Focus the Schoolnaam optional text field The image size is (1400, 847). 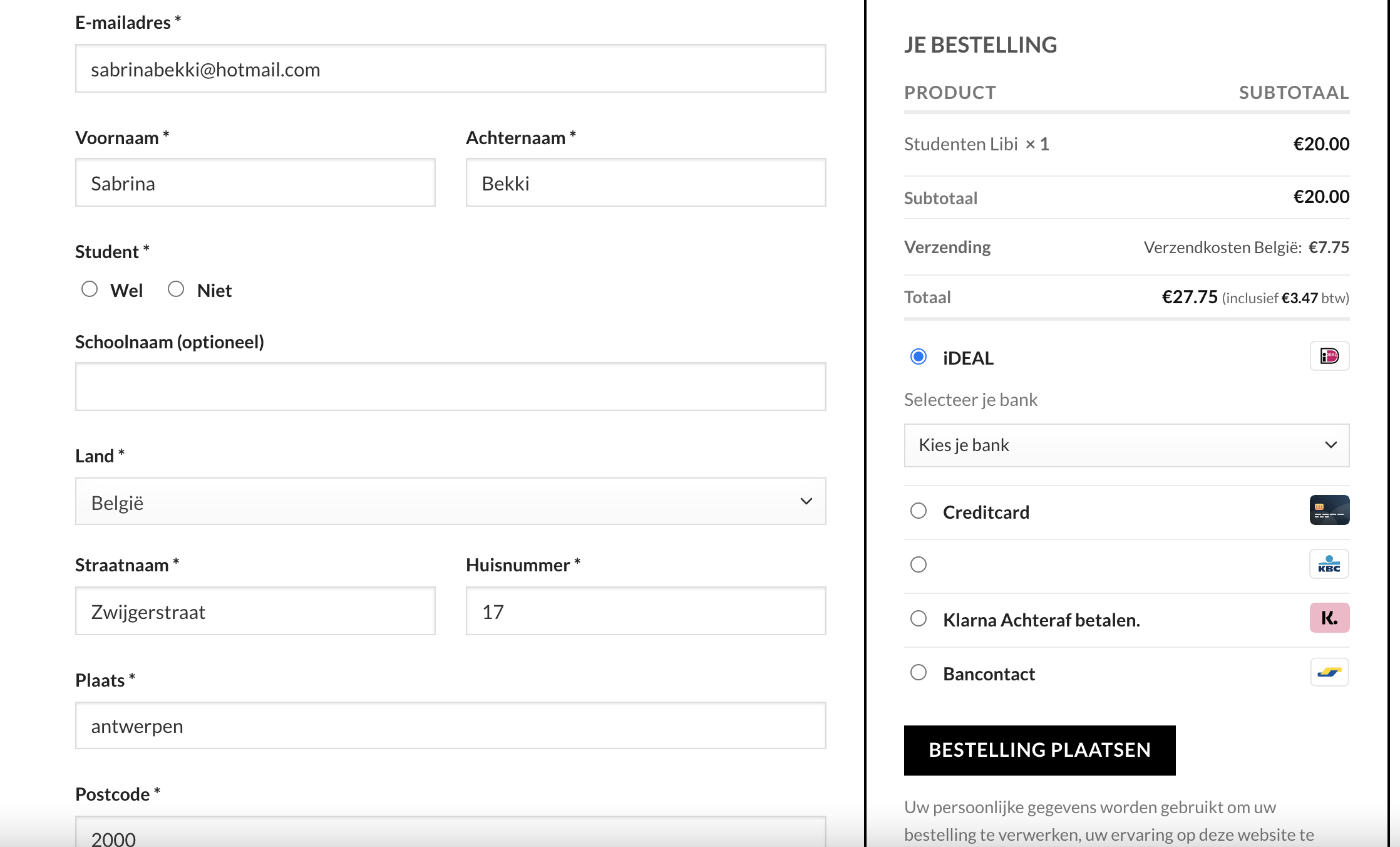tap(450, 387)
